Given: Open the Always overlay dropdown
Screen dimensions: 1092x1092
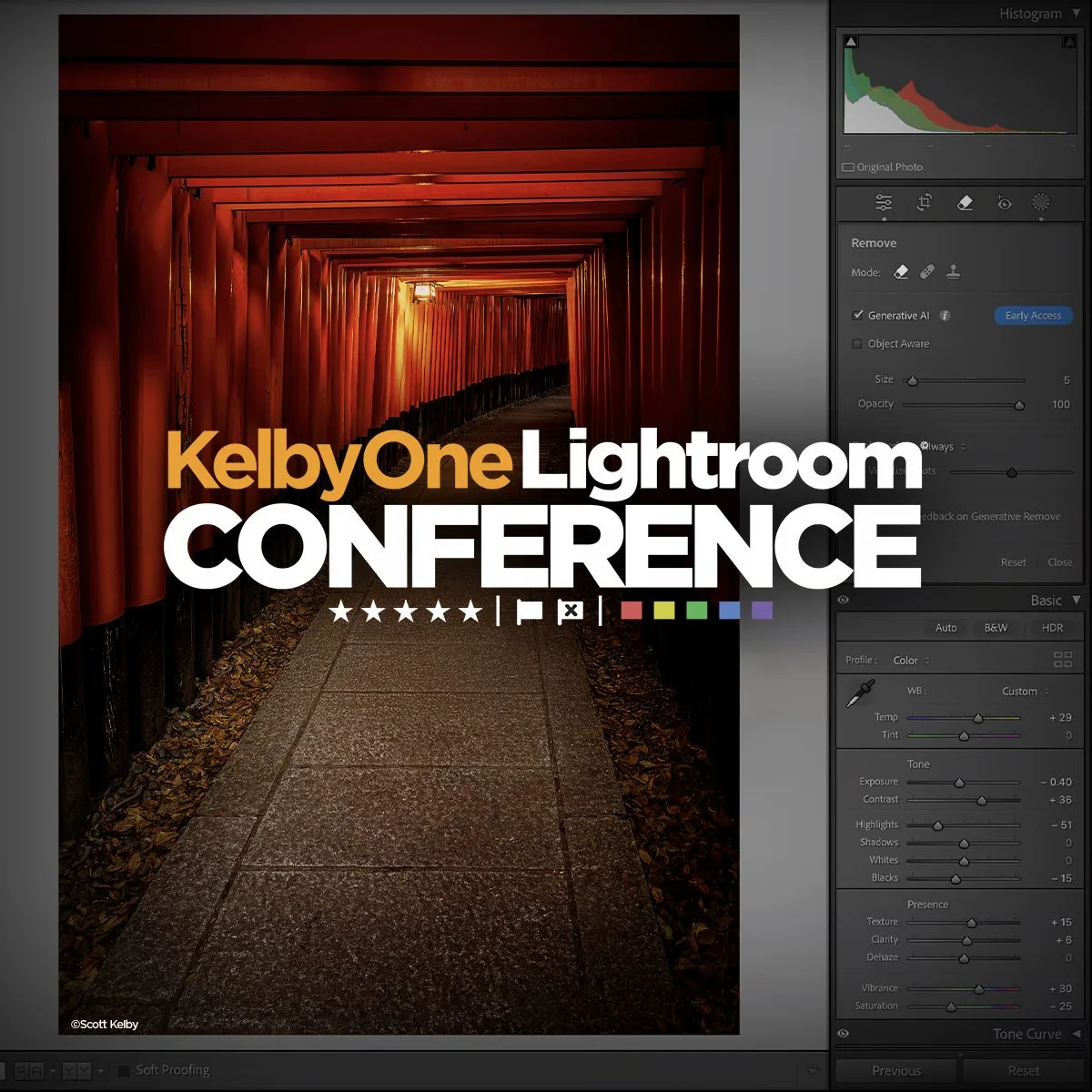Looking at the screenshot, I should click(x=944, y=447).
